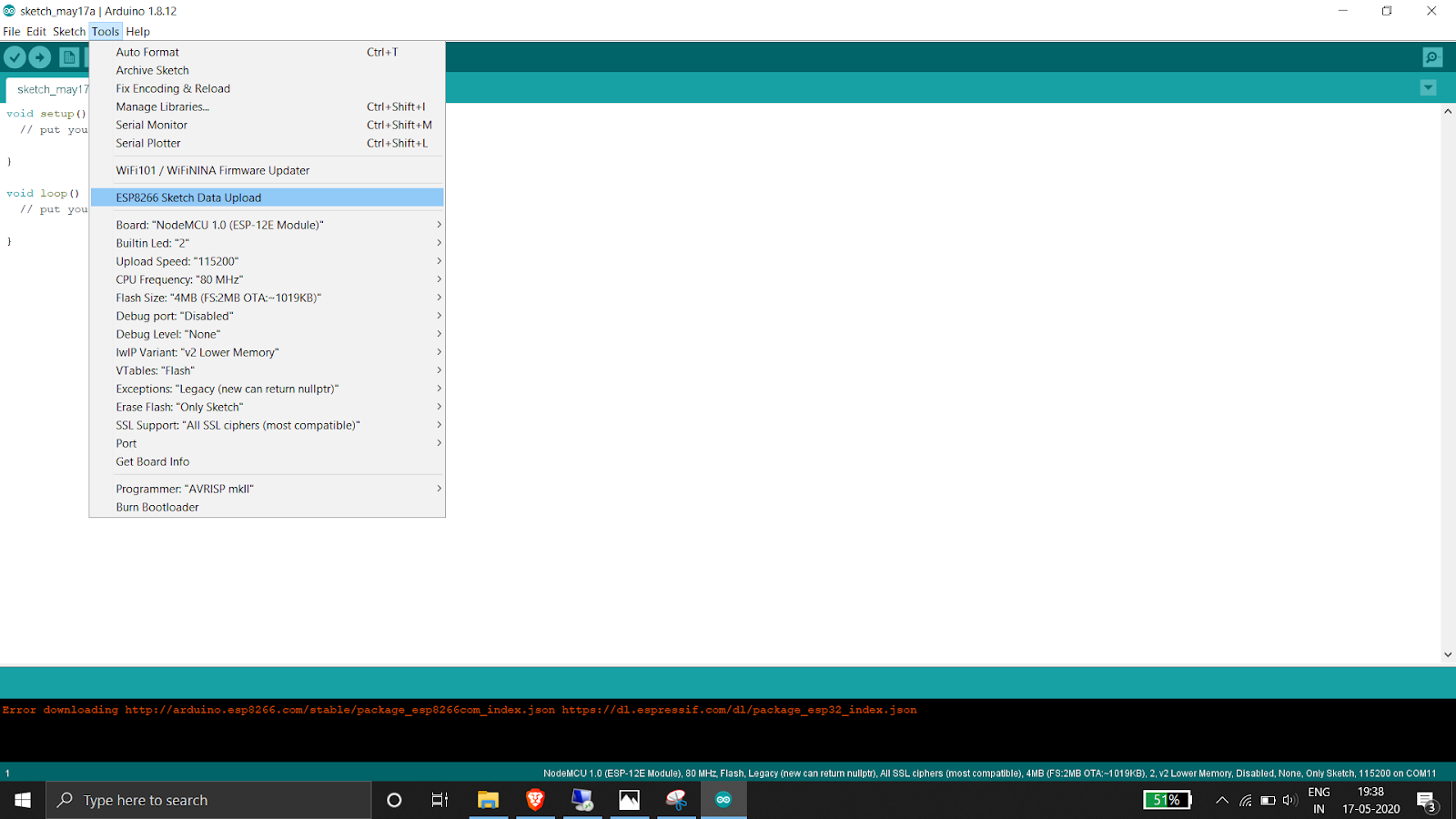The image size is (1456, 819).
Task: Click the Upload arrow toolbar icon
Action: [40, 57]
